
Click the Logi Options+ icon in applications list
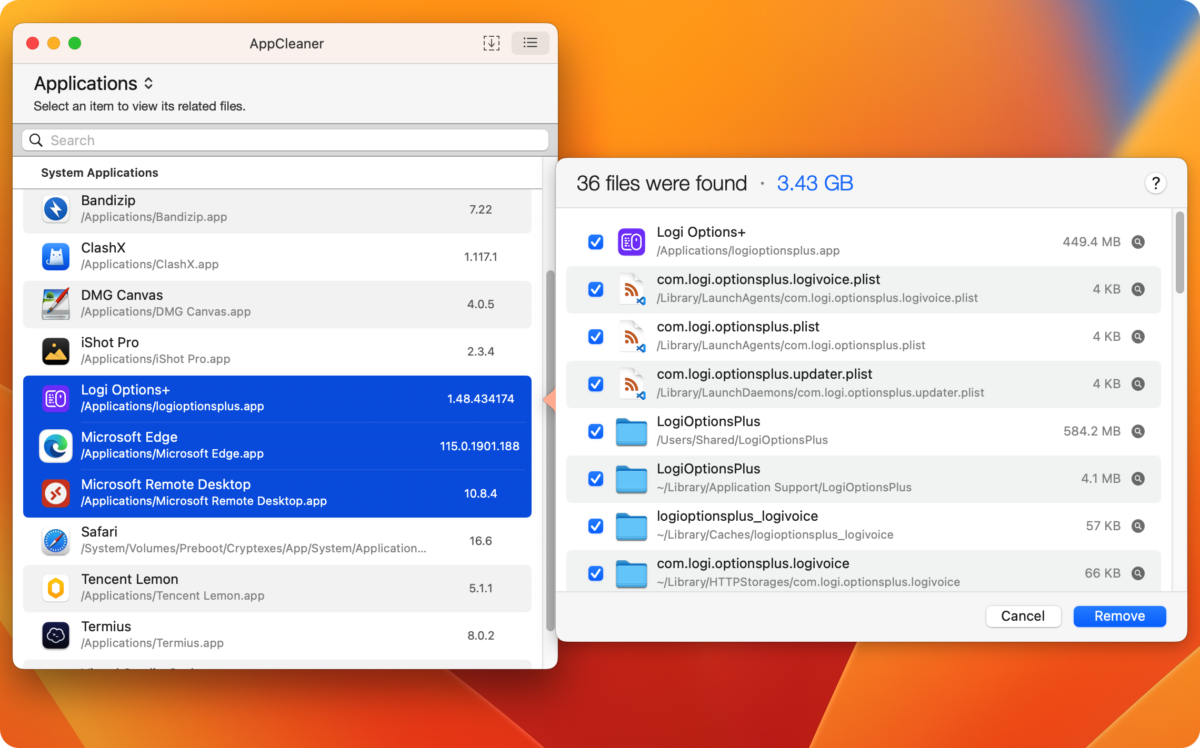[56, 398]
